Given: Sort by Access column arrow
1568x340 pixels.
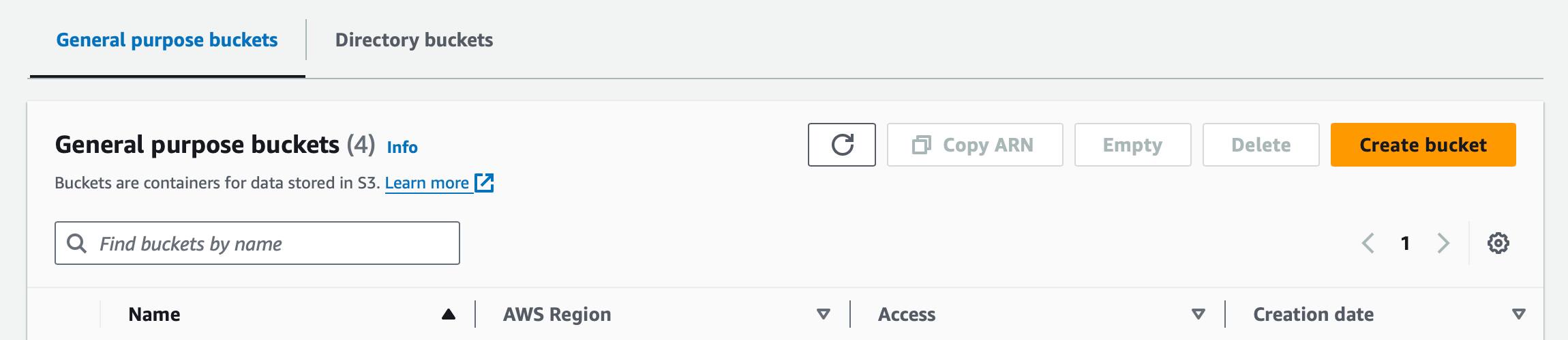Looking at the screenshot, I should pyautogui.click(x=1198, y=314).
